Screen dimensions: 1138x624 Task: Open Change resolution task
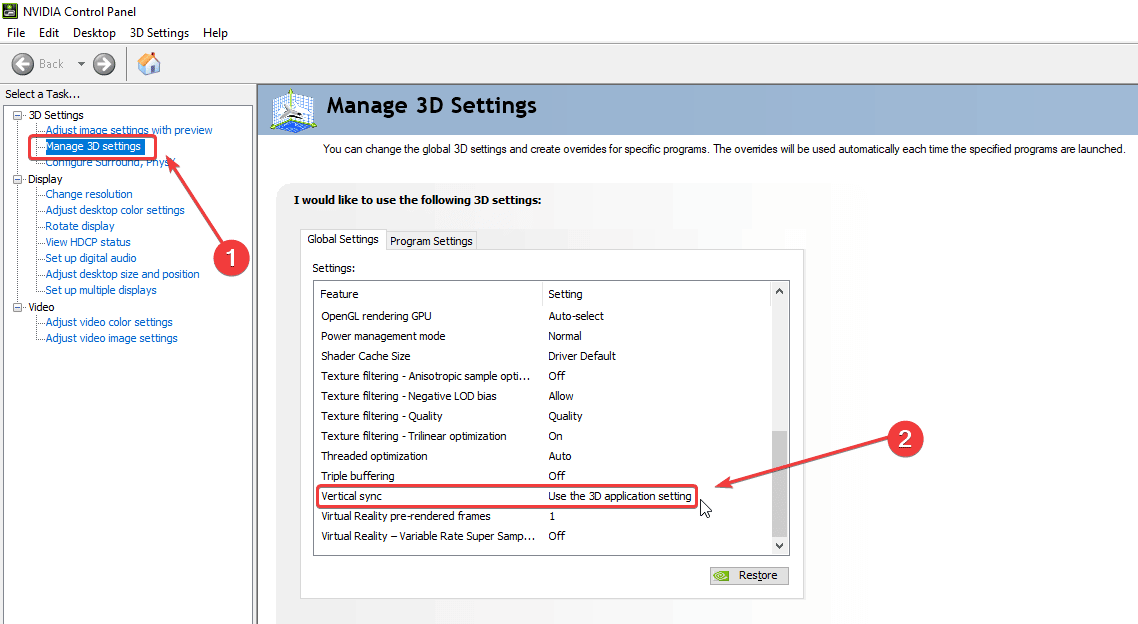(89, 194)
